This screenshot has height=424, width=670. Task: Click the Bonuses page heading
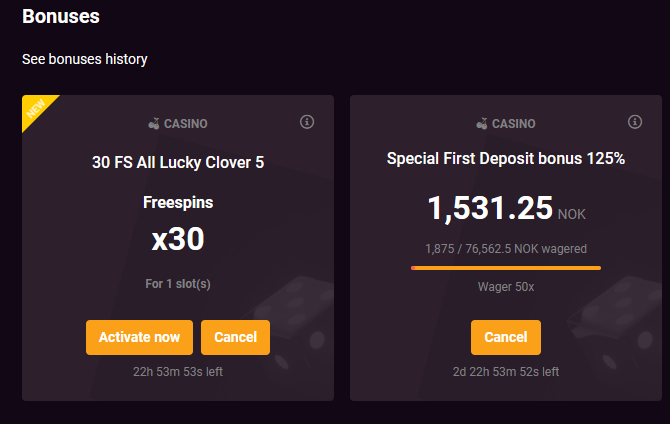point(61,17)
